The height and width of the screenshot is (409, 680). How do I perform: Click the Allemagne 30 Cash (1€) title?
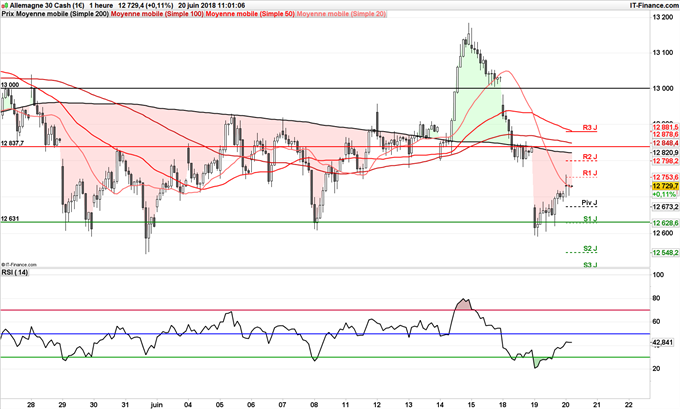(47, 6)
